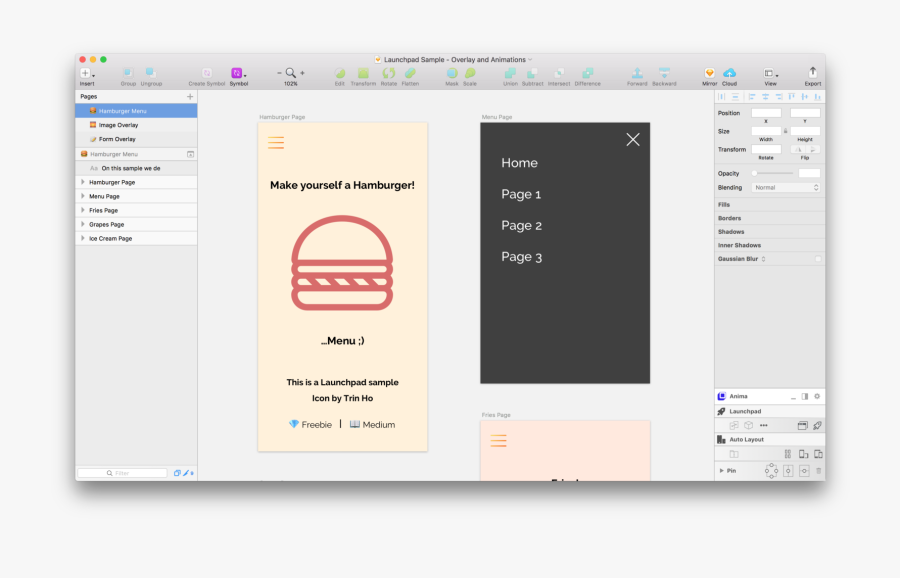Expand the Ice Cream Page artboard
This screenshot has width=900, height=578.
[x=83, y=238]
